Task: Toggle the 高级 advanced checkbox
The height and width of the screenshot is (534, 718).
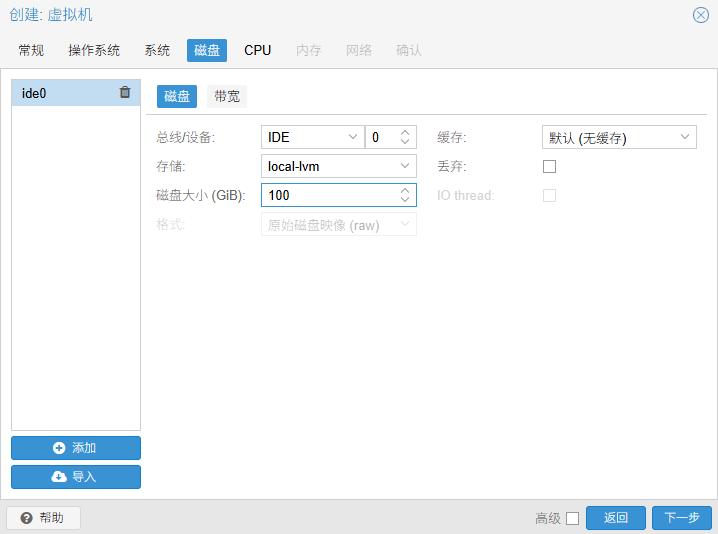Action: pyautogui.click(x=572, y=518)
